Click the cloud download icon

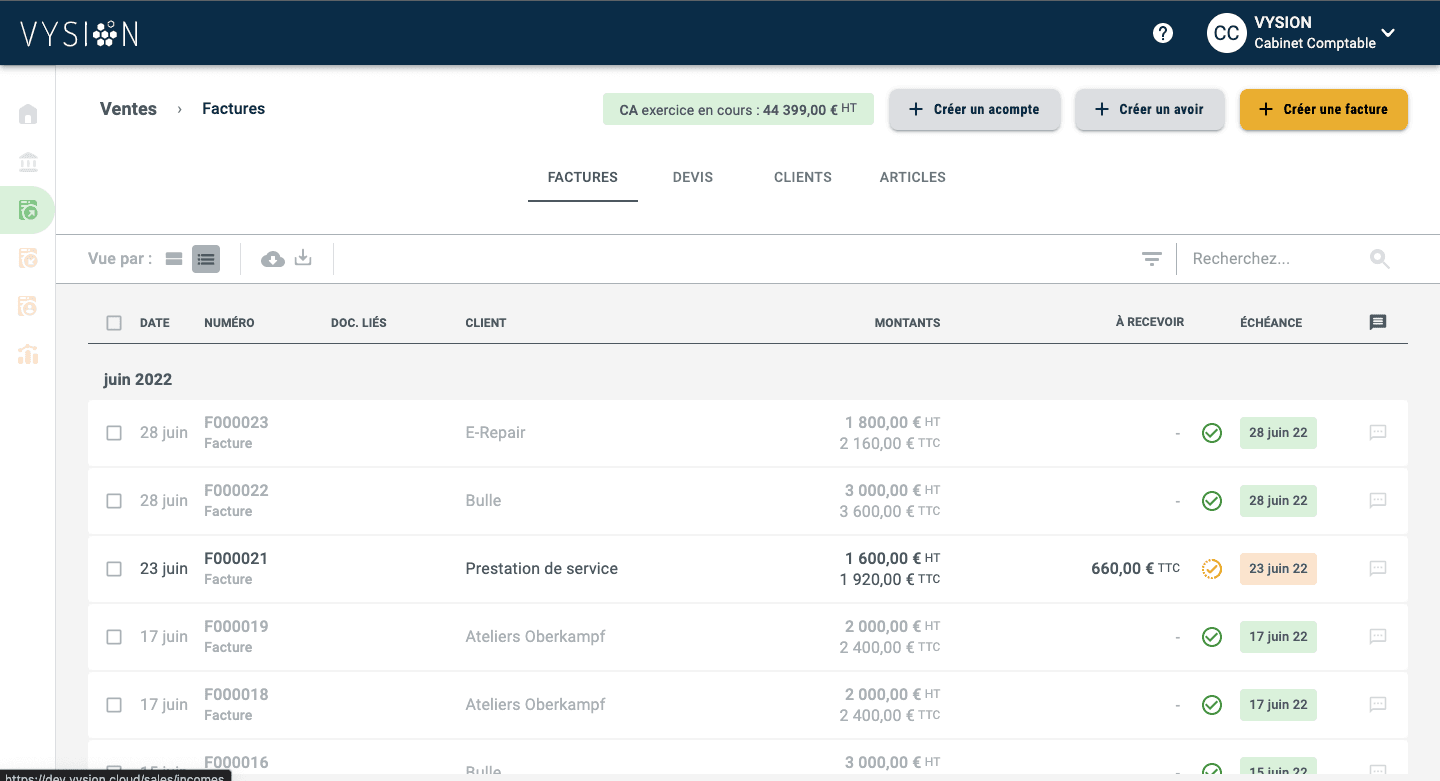click(272, 259)
